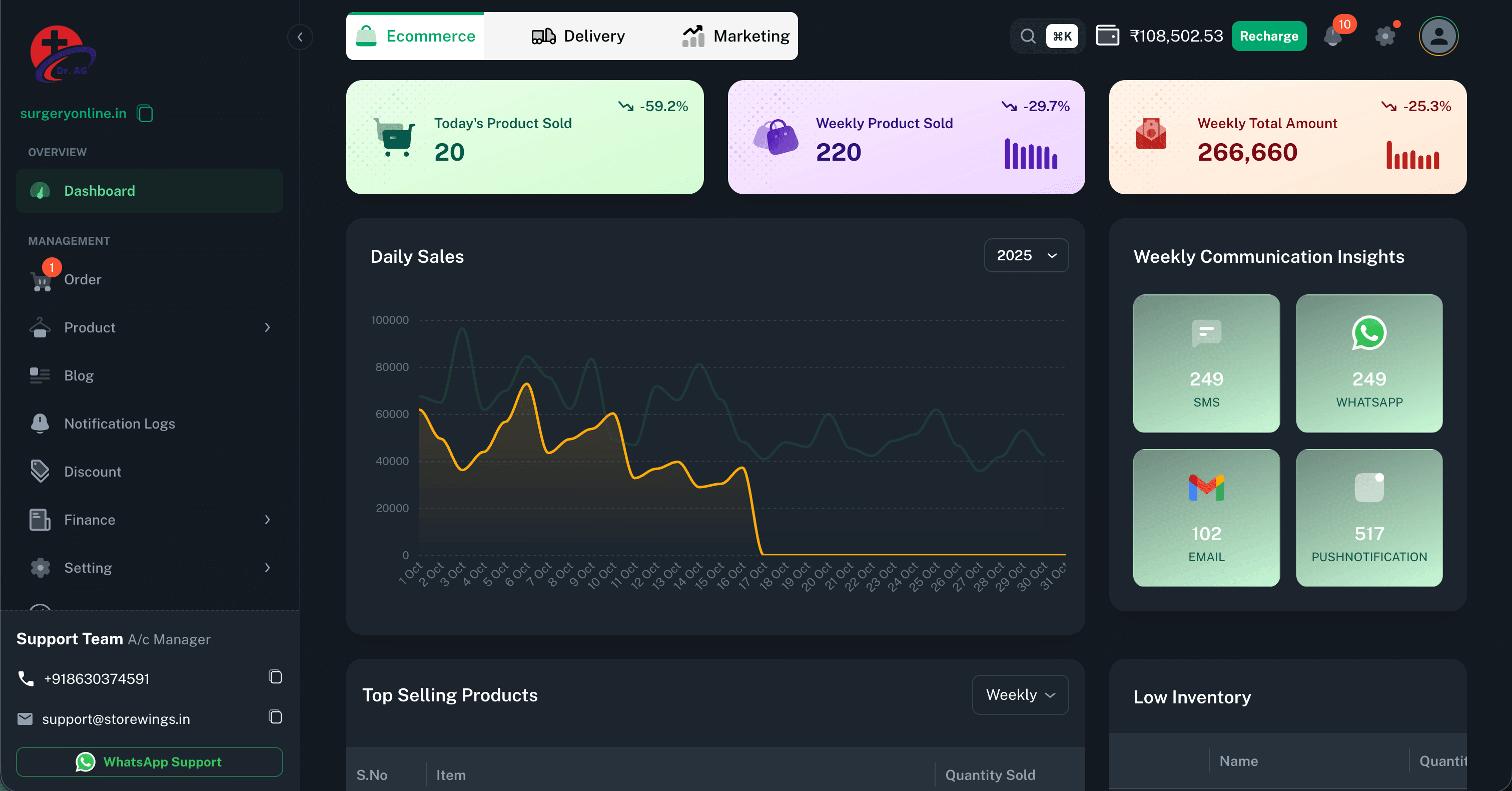Viewport: 1512px width, 791px height.
Task: Switch to the Delivery tab
Action: pyautogui.click(x=578, y=37)
